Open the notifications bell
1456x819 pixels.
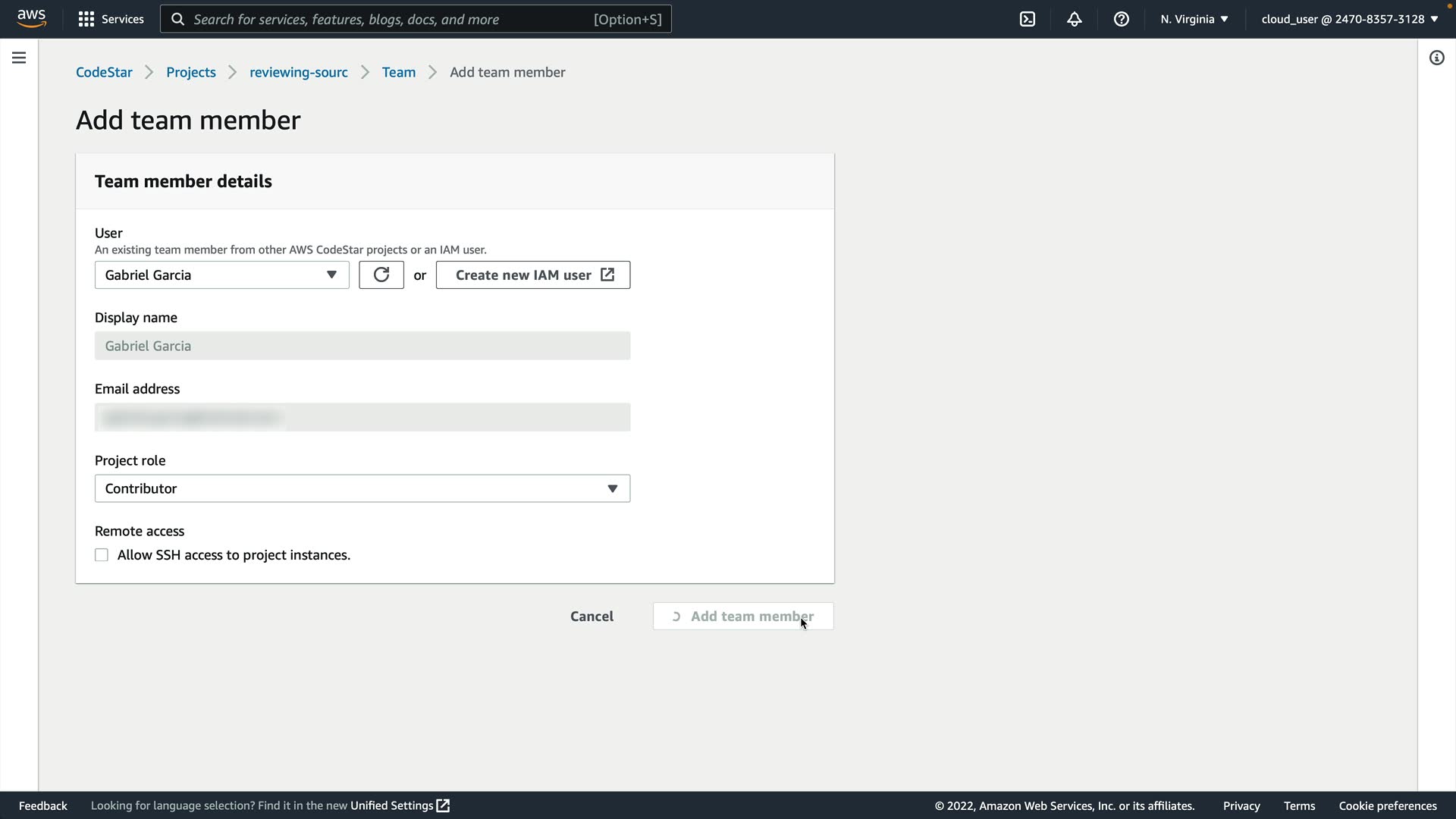pos(1074,19)
